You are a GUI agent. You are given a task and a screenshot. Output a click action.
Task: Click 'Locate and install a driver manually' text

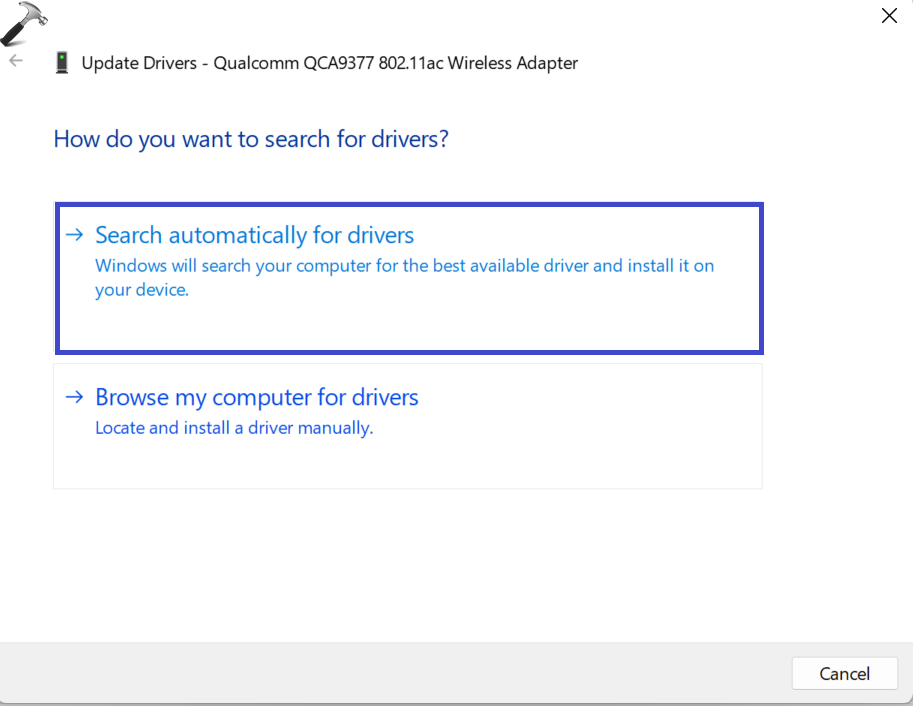233,428
